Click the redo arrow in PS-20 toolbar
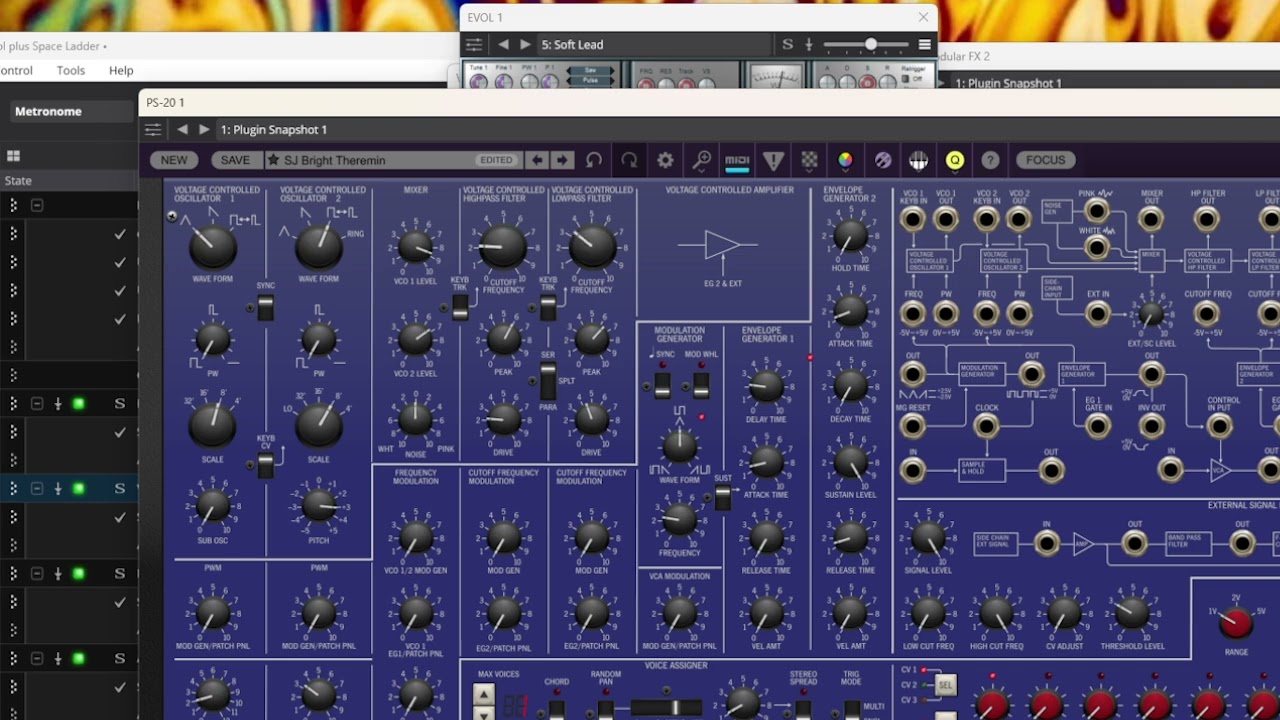Image resolution: width=1280 pixels, height=720 pixels. (x=629, y=160)
